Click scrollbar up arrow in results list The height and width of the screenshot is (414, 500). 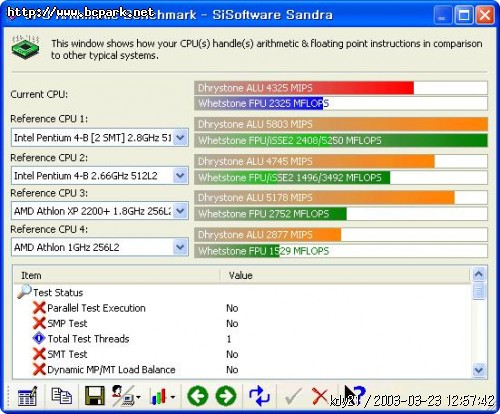coord(479,274)
